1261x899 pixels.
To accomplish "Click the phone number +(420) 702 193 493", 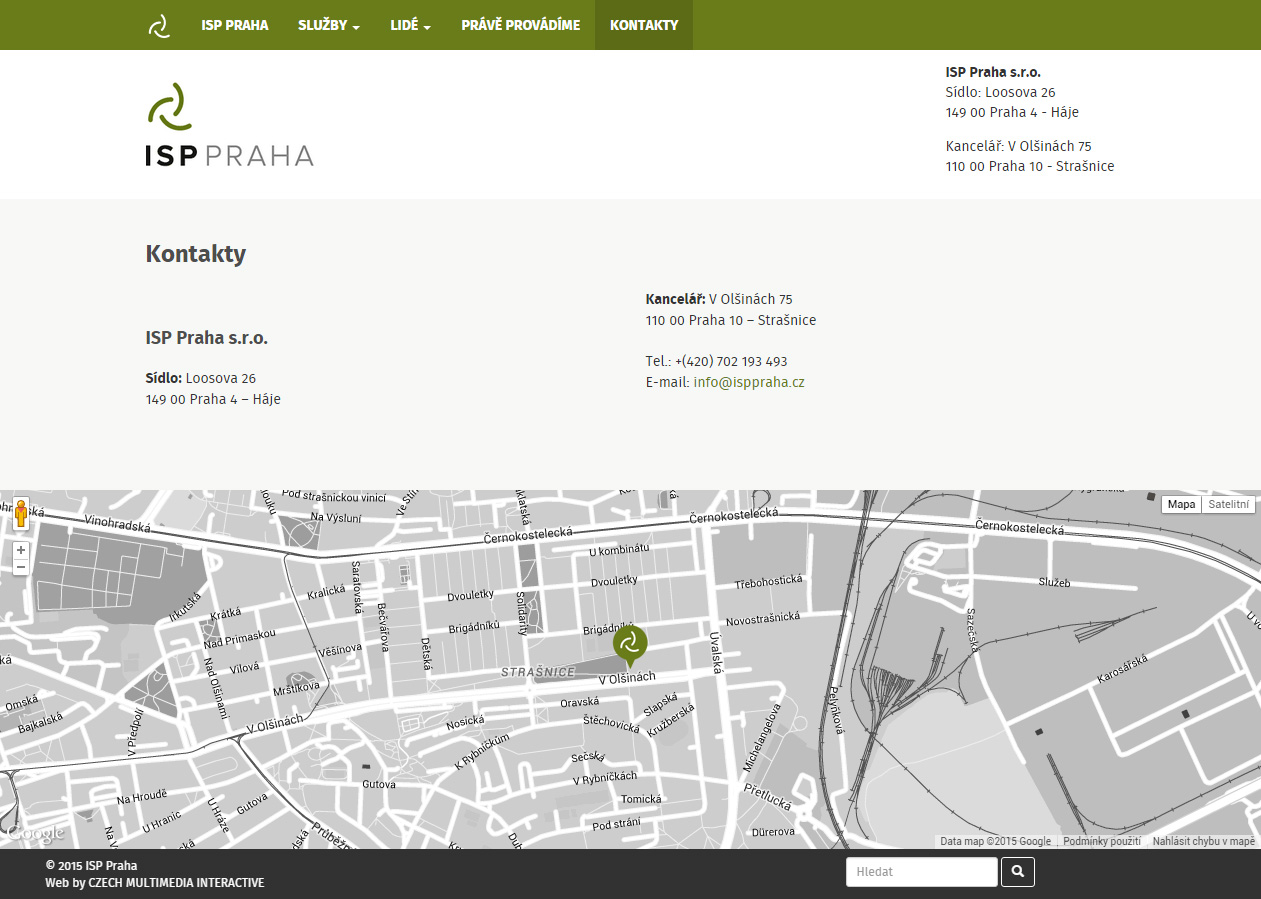I will [731, 361].
